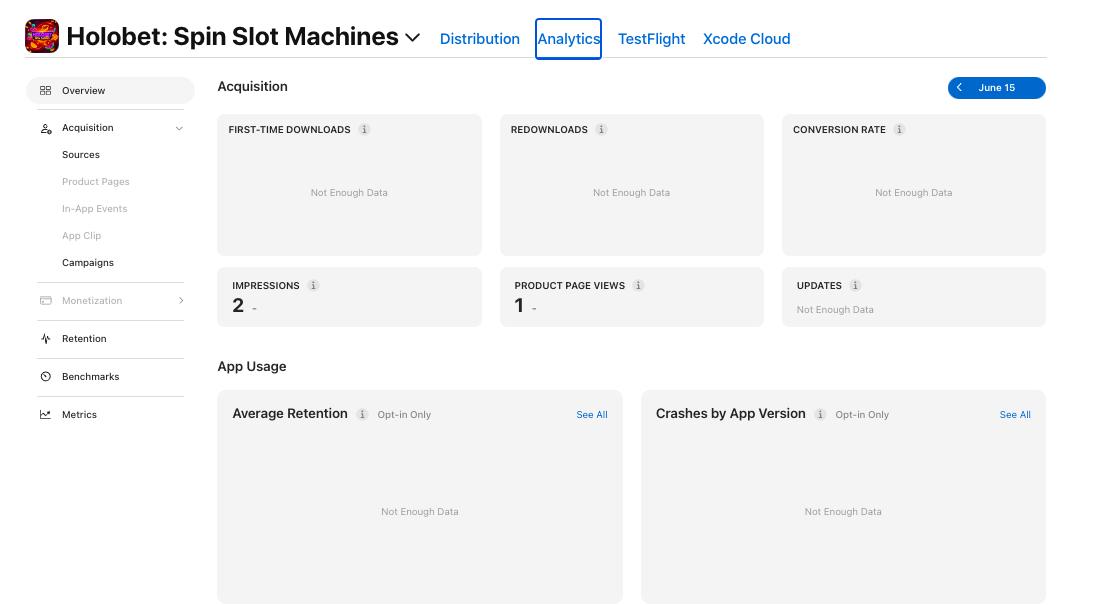The height and width of the screenshot is (605, 1093).
Task: Open Metrics in the sidebar
Action: pyautogui.click(x=79, y=415)
